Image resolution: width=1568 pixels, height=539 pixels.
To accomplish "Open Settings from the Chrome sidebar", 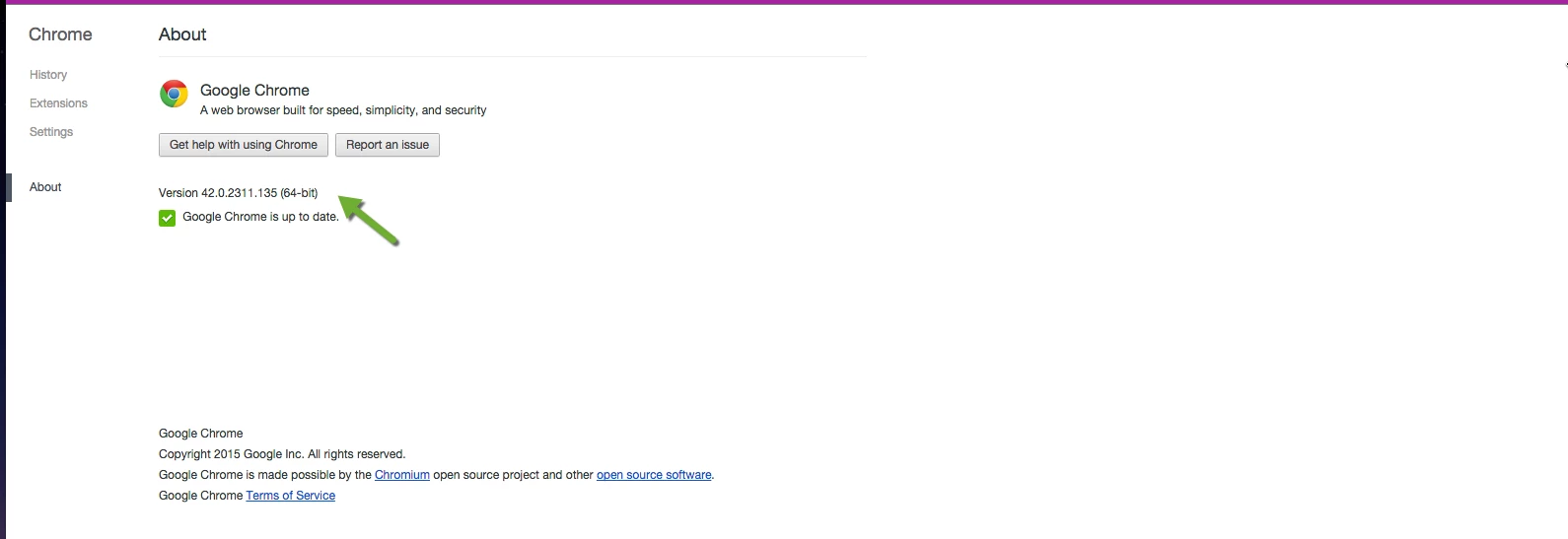I will 51,132.
